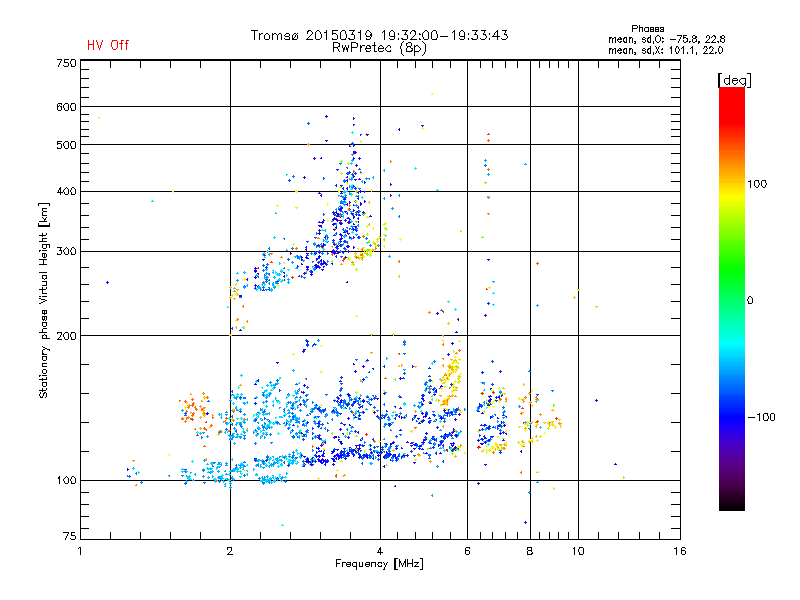
Task: Click the y-axis tick label '750'
Action: click(66, 63)
